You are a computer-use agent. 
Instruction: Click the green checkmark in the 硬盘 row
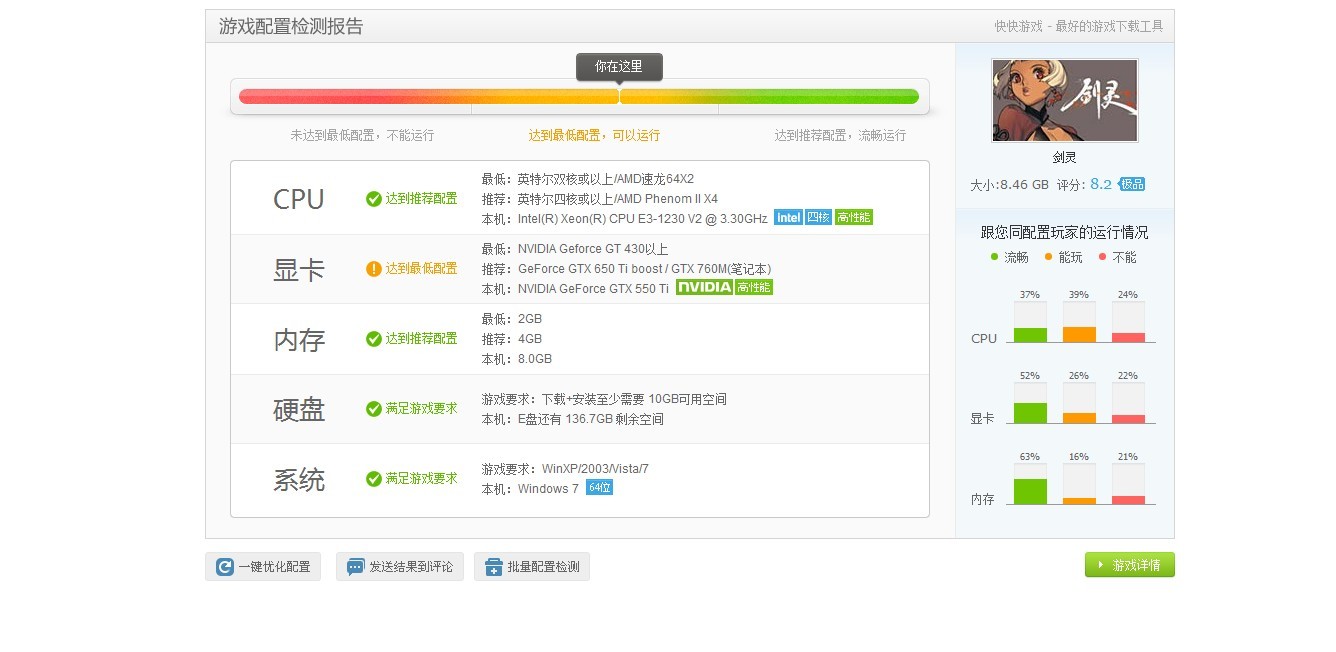click(x=374, y=409)
